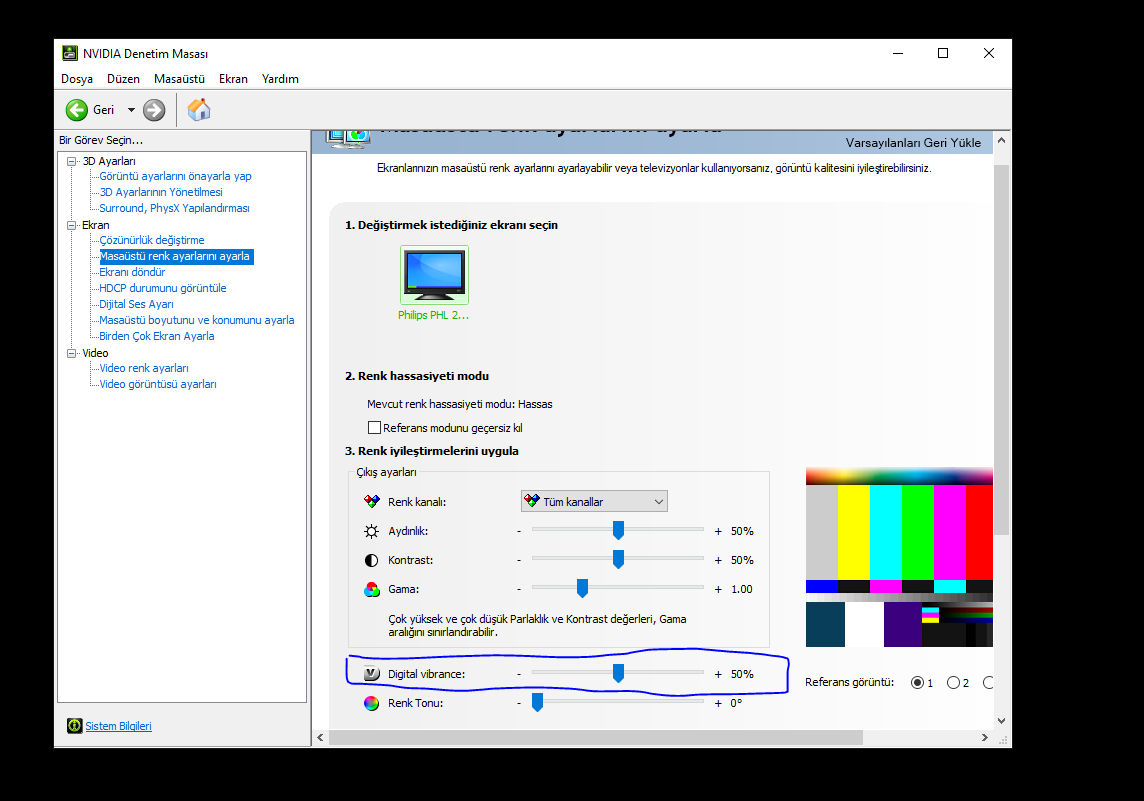The height and width of the screenshot is (801, 1144).
Task: Click vertical scrollbar up arrow
Action: tap(1001, 140)
